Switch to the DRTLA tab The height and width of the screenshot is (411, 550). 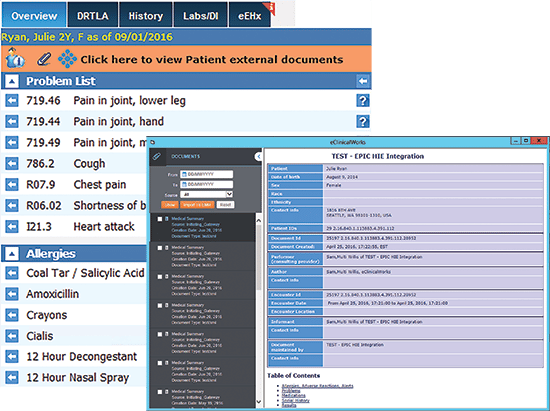tap(93, 15)
